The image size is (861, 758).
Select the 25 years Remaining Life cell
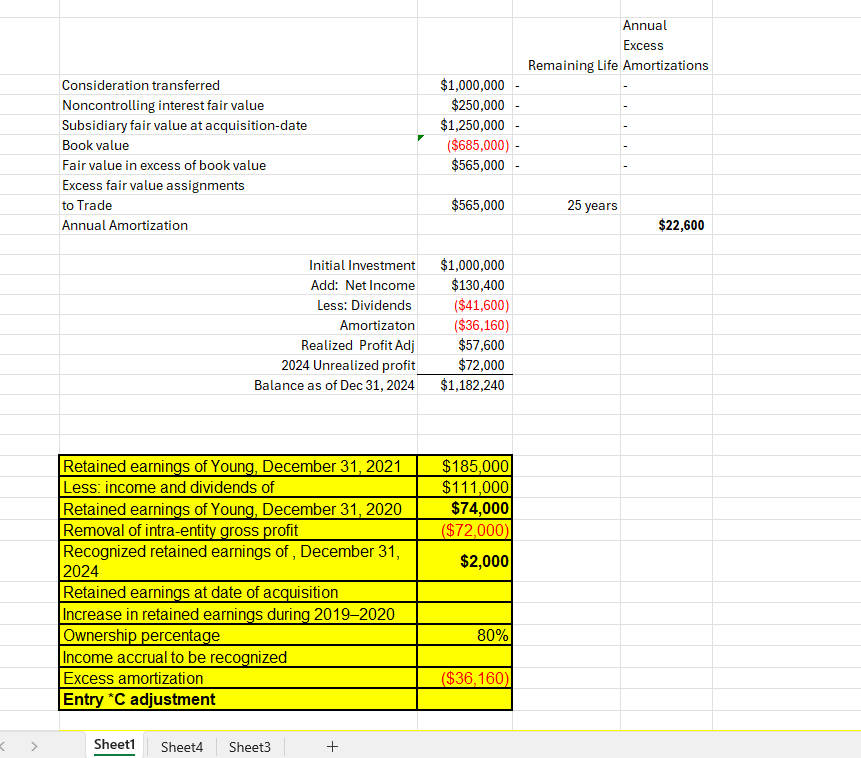(x=565, y=205)
